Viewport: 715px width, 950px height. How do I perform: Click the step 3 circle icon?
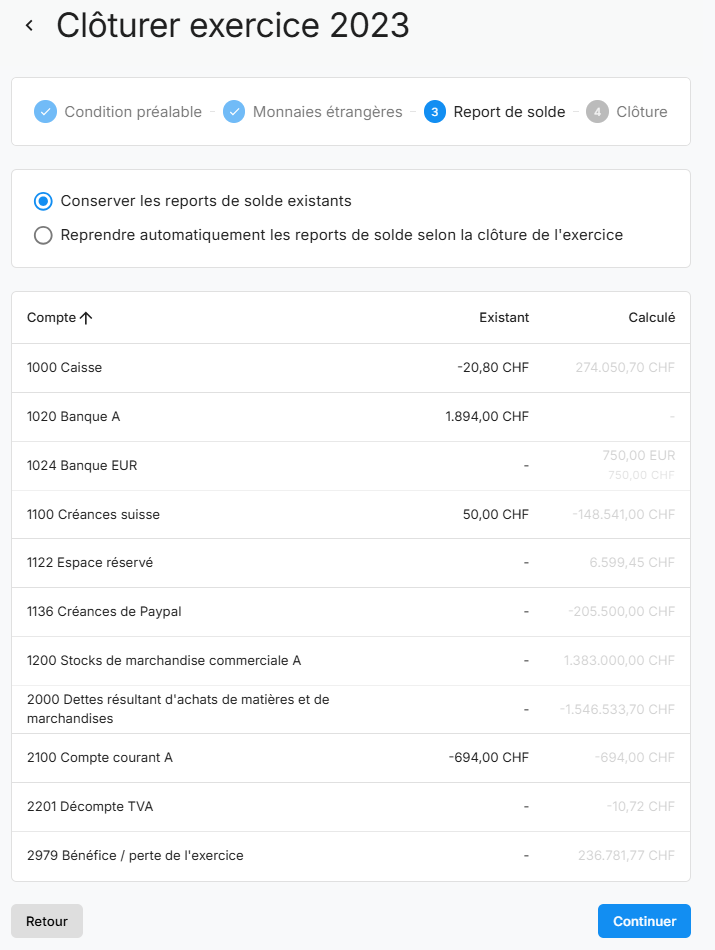click(x=435, y=112)
